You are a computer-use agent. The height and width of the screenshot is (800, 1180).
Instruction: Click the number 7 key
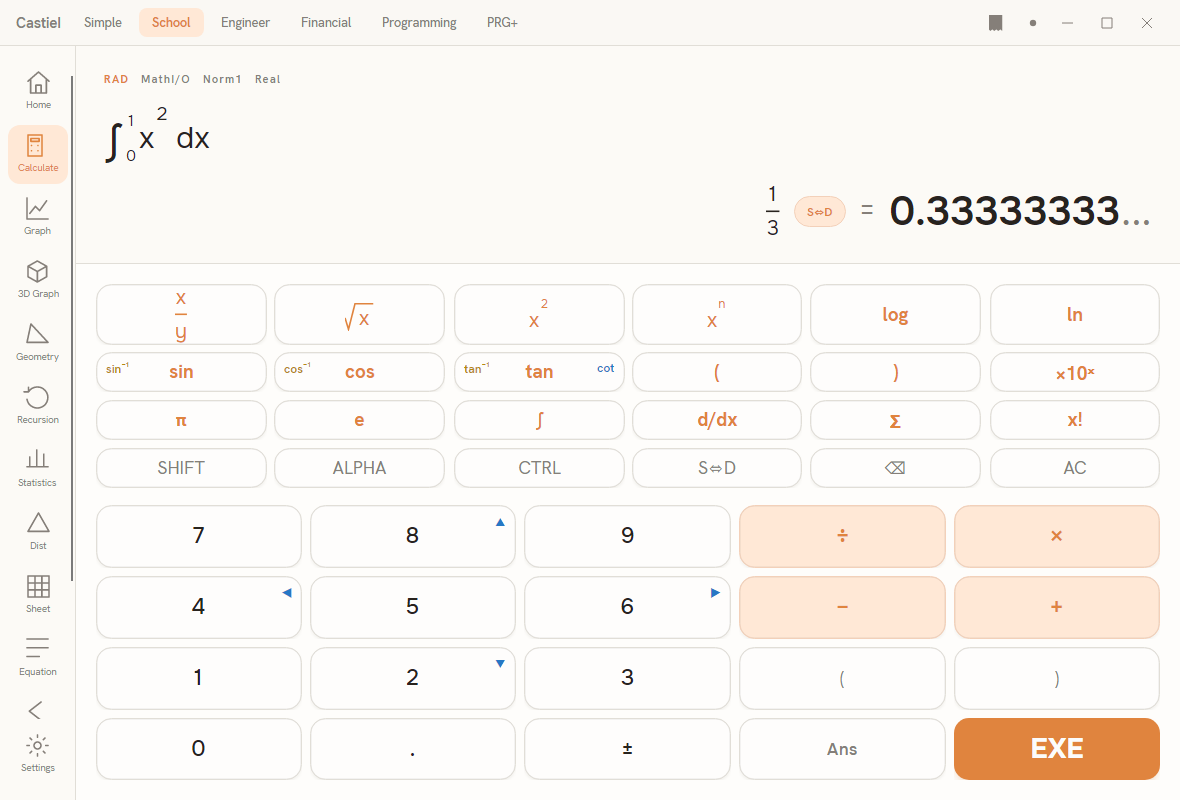coord(199,536)
